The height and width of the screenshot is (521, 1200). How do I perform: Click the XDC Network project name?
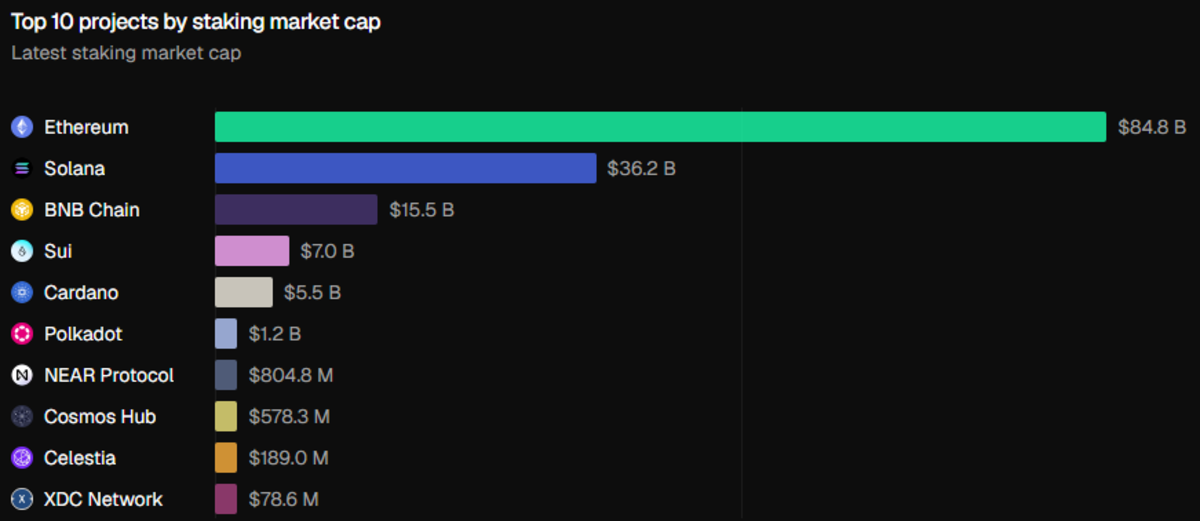pyautogui.click(x=103, y=499)
